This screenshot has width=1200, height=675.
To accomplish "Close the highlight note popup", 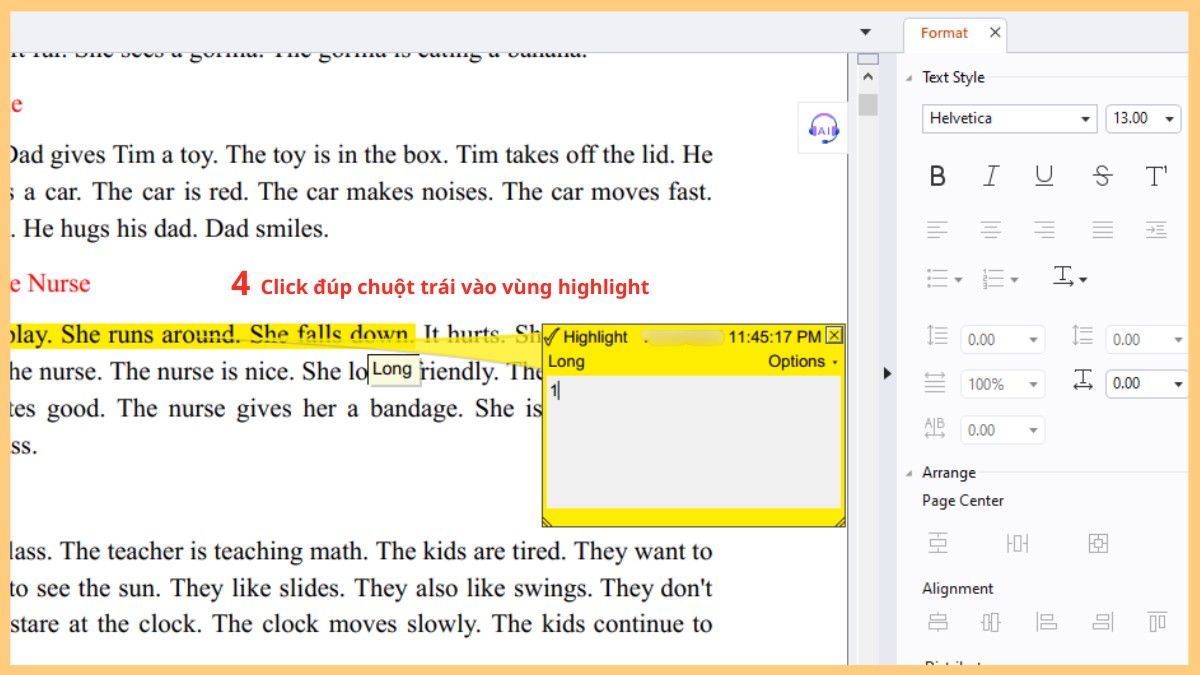I will tap(834, 336).
